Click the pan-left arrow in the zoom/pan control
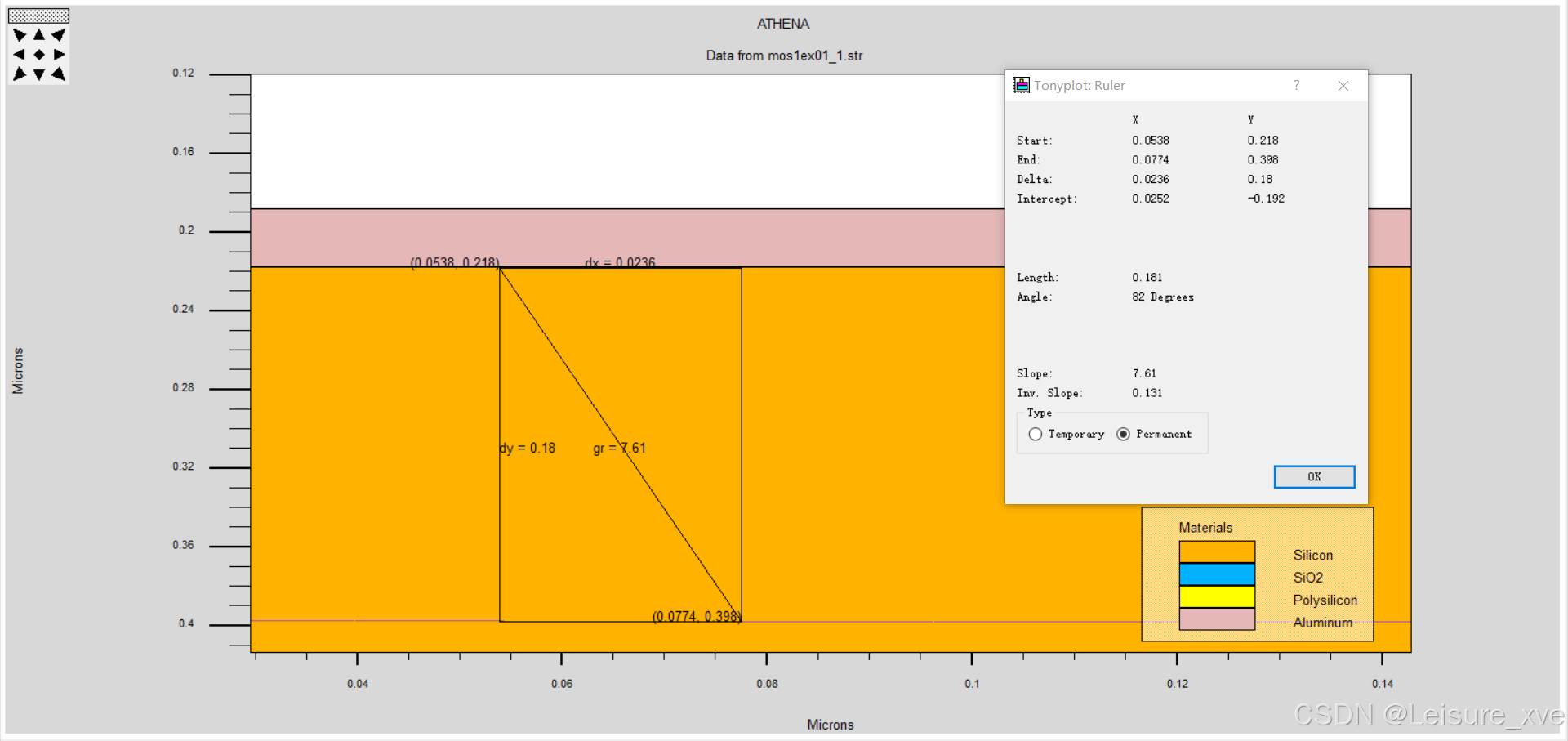This screenshot has width=1568, height=741. [x=20, y=55]
